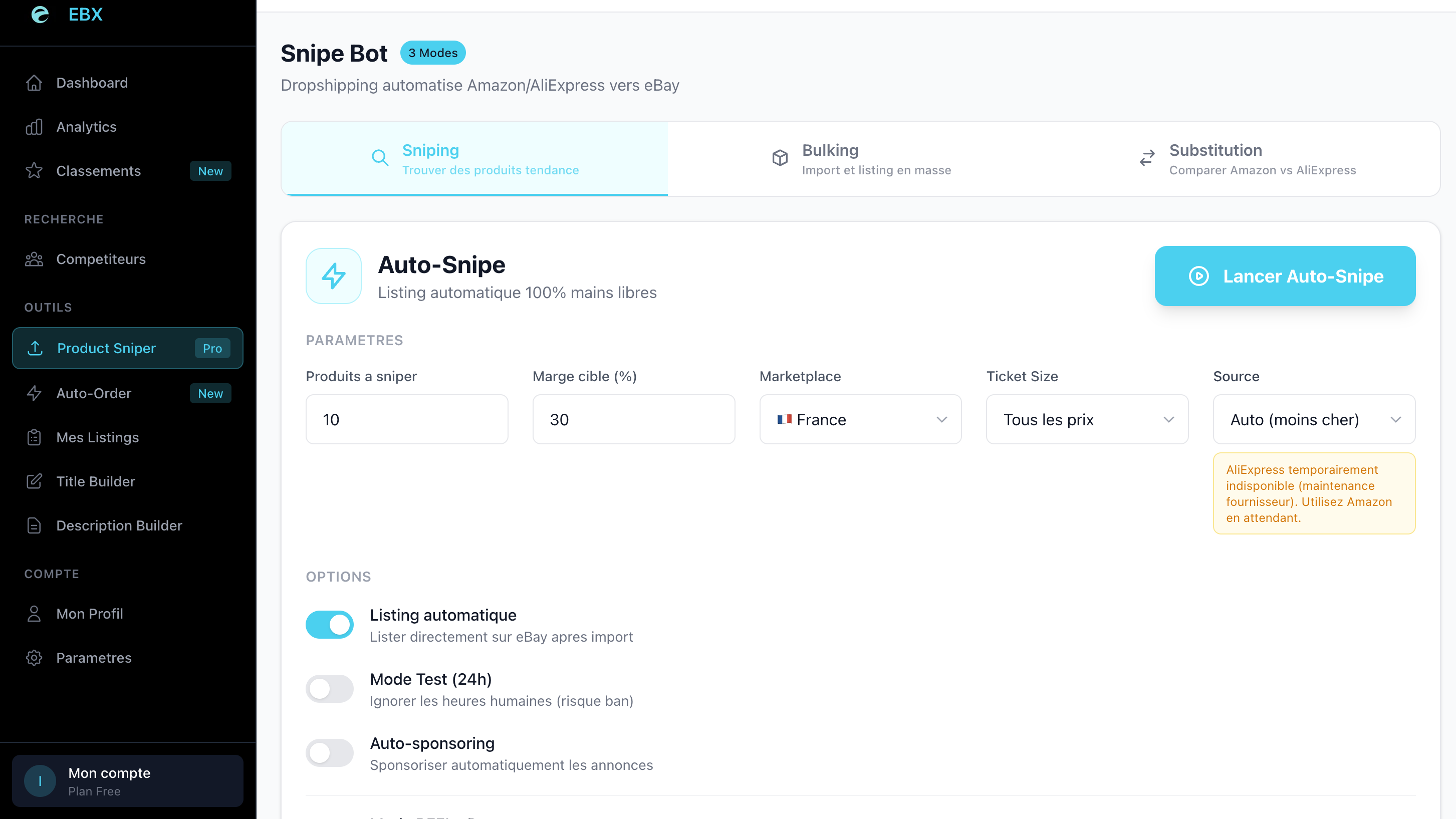
Task: Select the Analytics icon in sidebar
Action: click(34, 127)
